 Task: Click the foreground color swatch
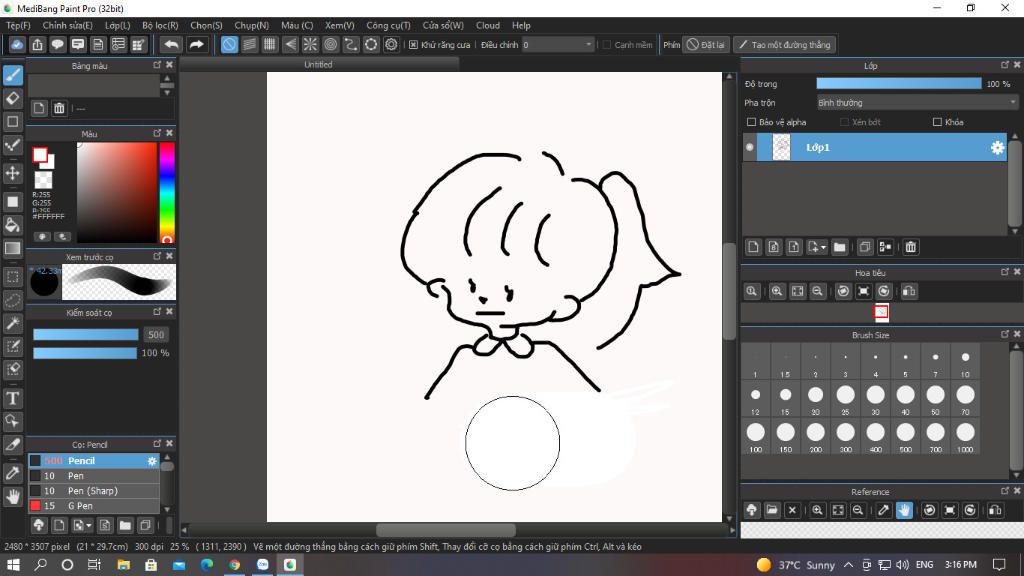[40, 155]
